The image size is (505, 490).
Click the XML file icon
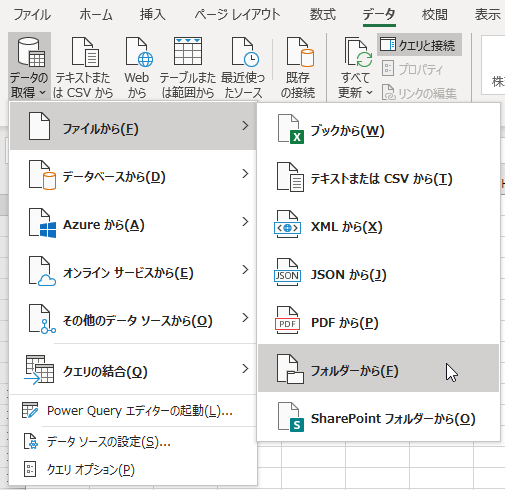click(x=287, y=224)
